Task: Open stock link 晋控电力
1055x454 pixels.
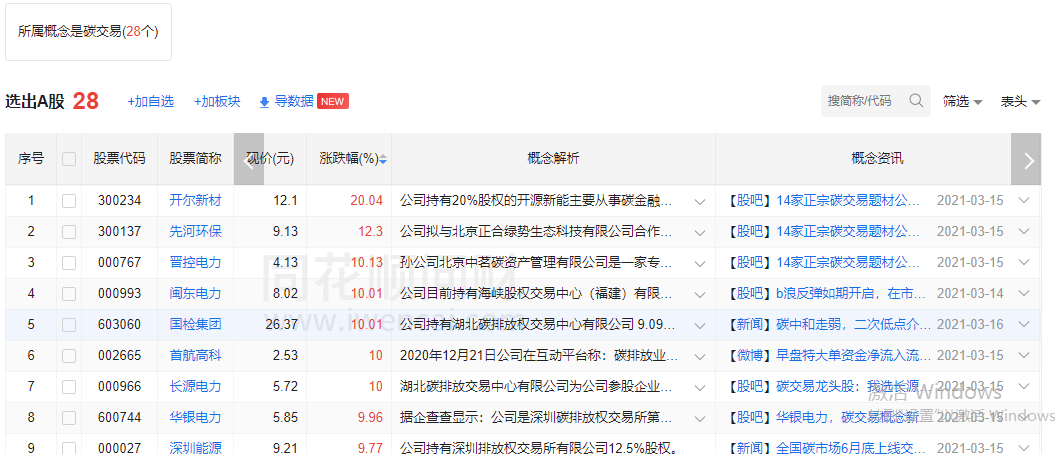Action: [195, 263]
